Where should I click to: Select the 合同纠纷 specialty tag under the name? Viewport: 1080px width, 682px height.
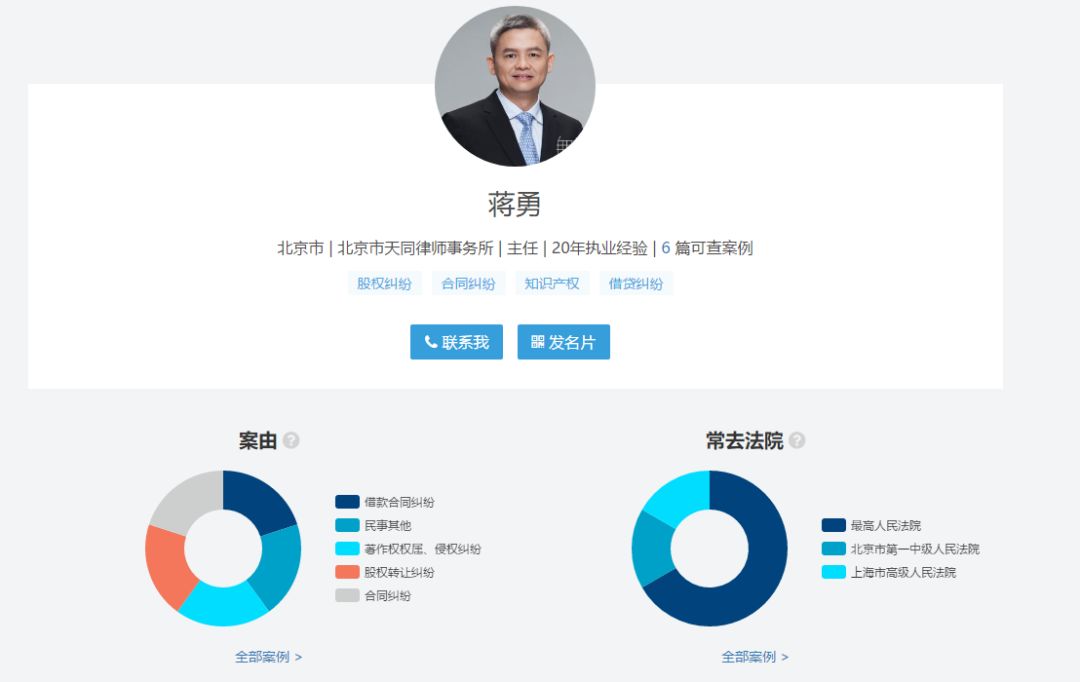[469, 283]
